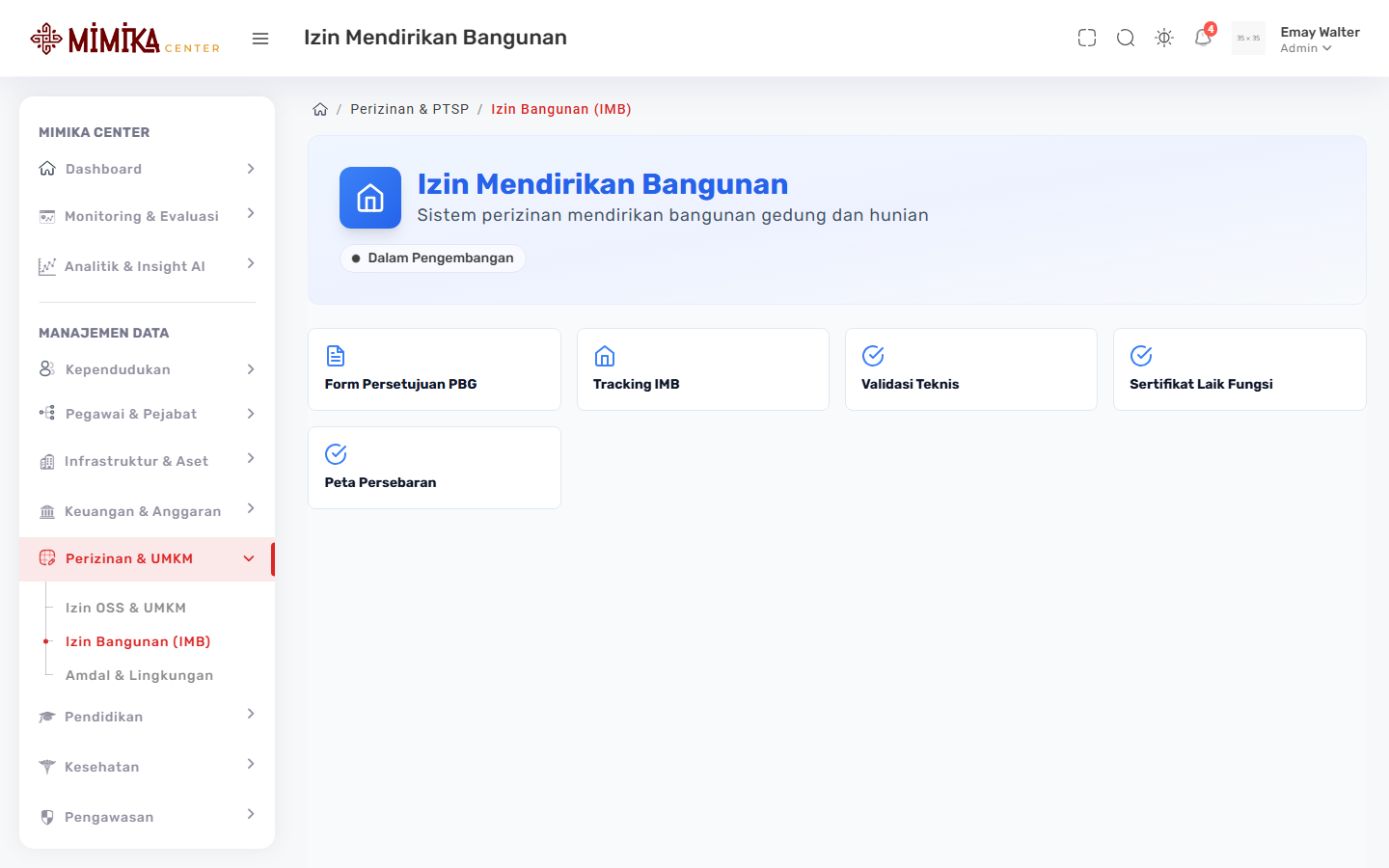Open Validasi Teknis card
Viewport: 1389px width, 868px height.
pyautogui.click(x=971, y=369)
